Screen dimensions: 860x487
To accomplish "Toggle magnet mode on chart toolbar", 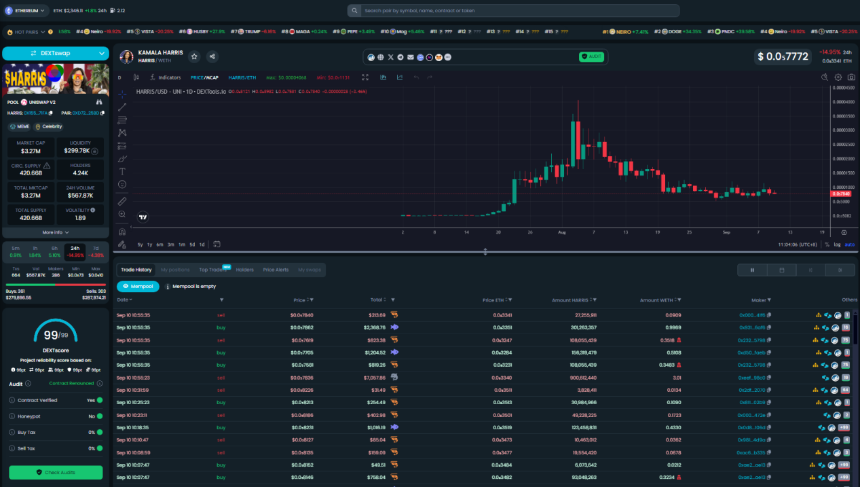I will [x=122, y=231].
